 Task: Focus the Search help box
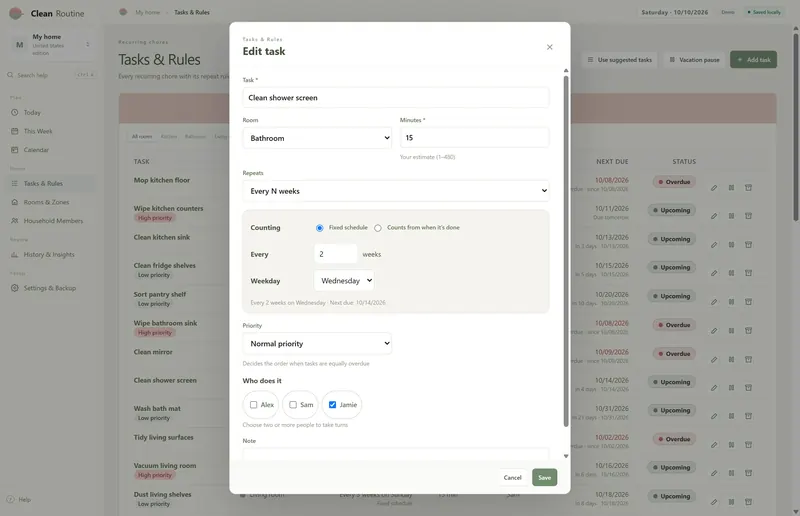(51, 75)
